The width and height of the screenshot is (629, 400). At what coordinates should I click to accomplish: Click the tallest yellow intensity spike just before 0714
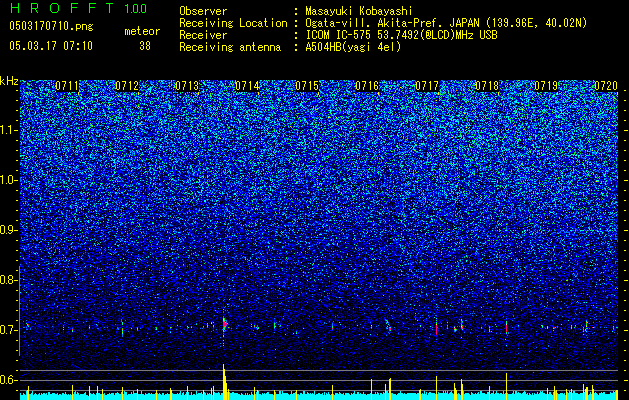[x=223, y=382]
